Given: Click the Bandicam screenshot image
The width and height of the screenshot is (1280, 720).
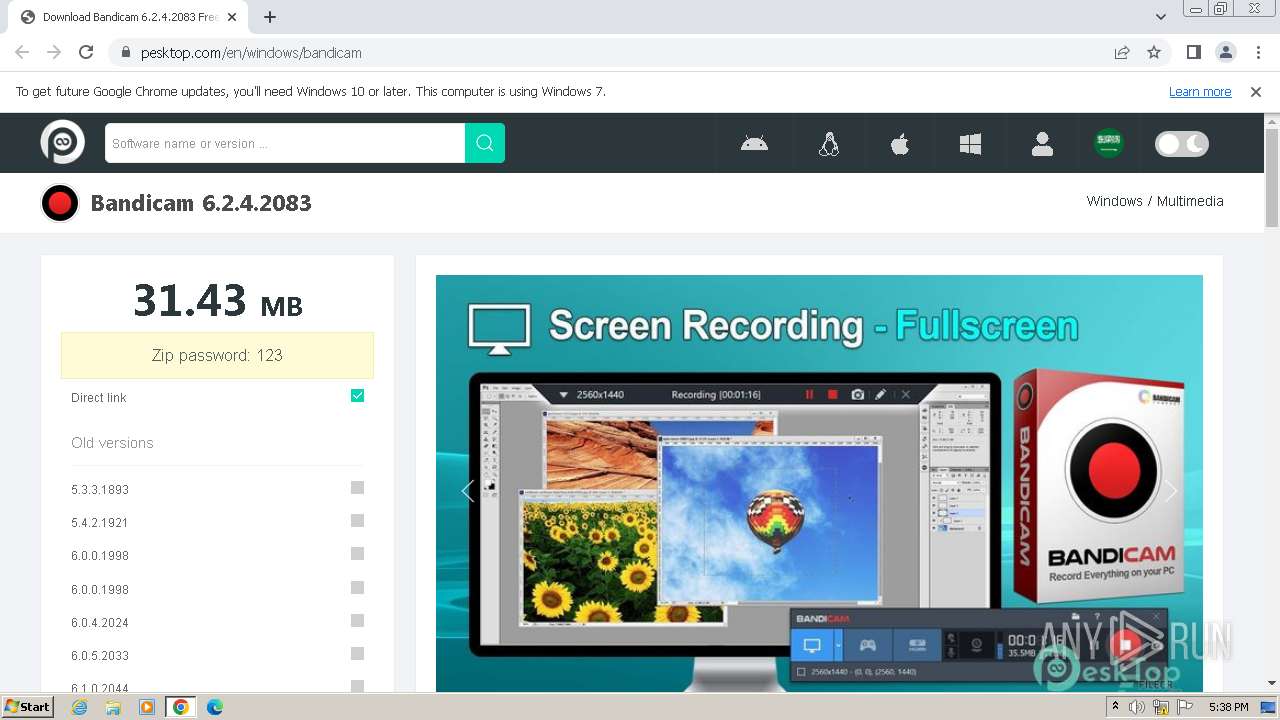Looking at the screenshot, I should [819, 483].
